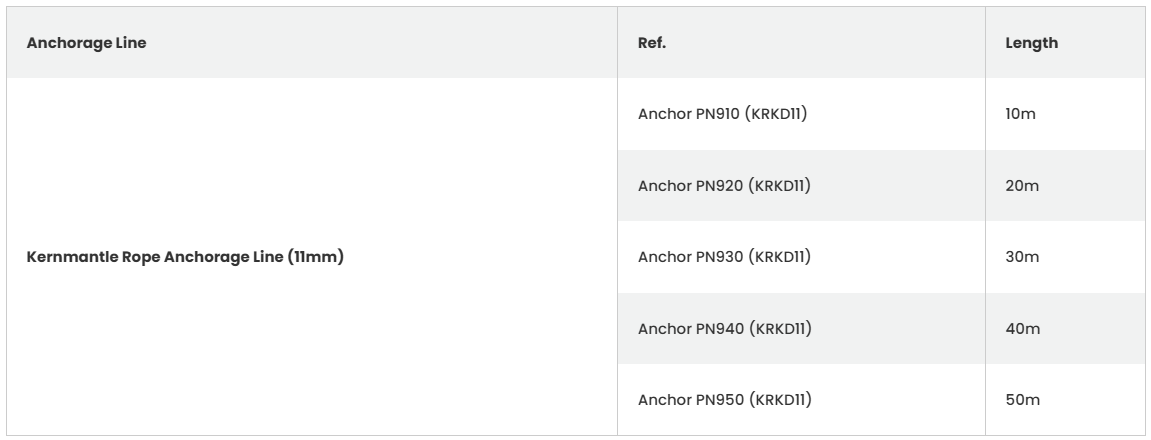Click the 40m length cell
The height and width of the screenshot is (440, 1151).
[1065, 328]
